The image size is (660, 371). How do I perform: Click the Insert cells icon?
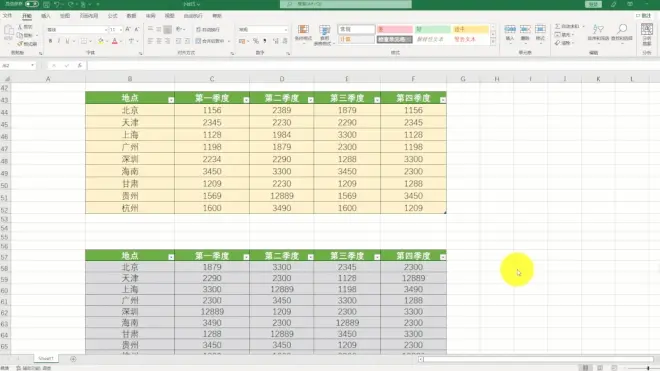pyautogui.click(x=510, y=32)
